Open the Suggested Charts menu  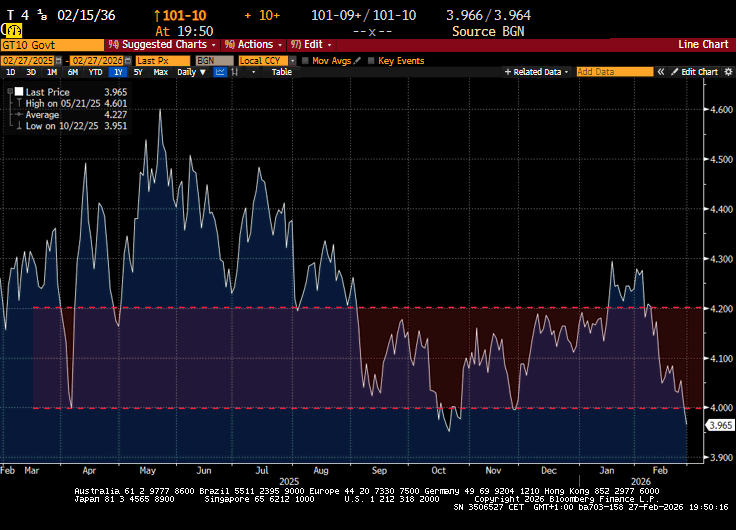[x=163, y=45]
